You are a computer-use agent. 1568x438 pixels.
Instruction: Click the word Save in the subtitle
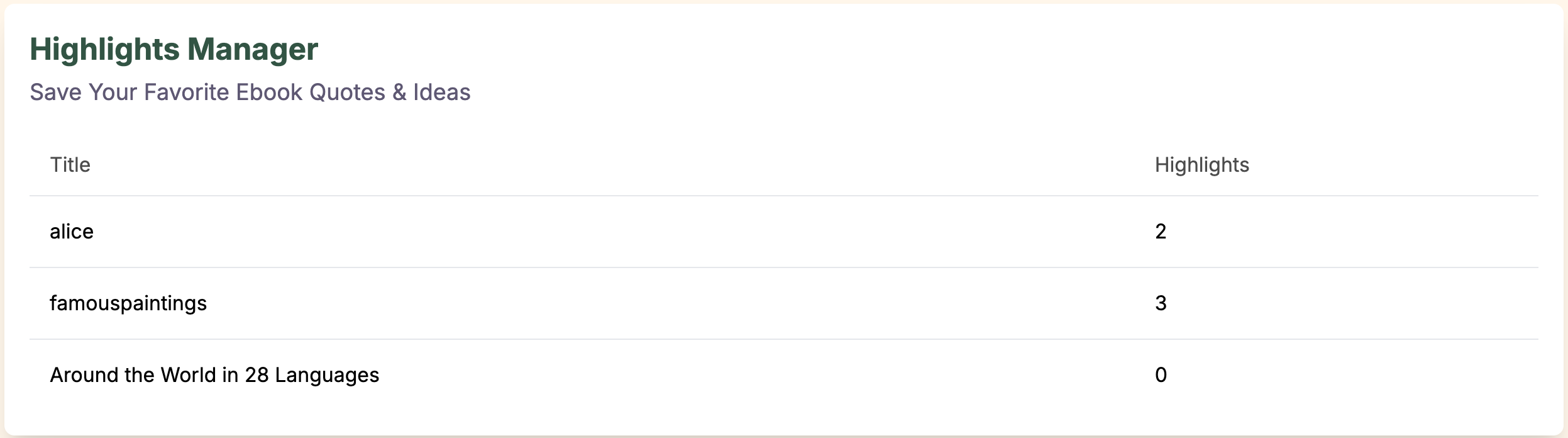56,93
